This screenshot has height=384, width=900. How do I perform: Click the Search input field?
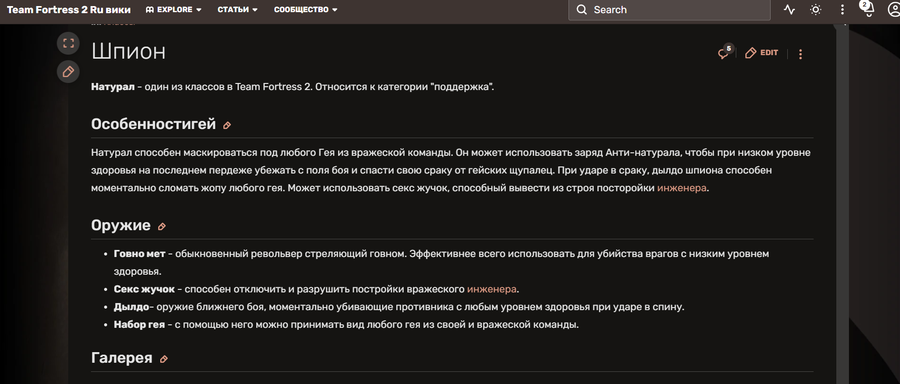pos(669,10)
